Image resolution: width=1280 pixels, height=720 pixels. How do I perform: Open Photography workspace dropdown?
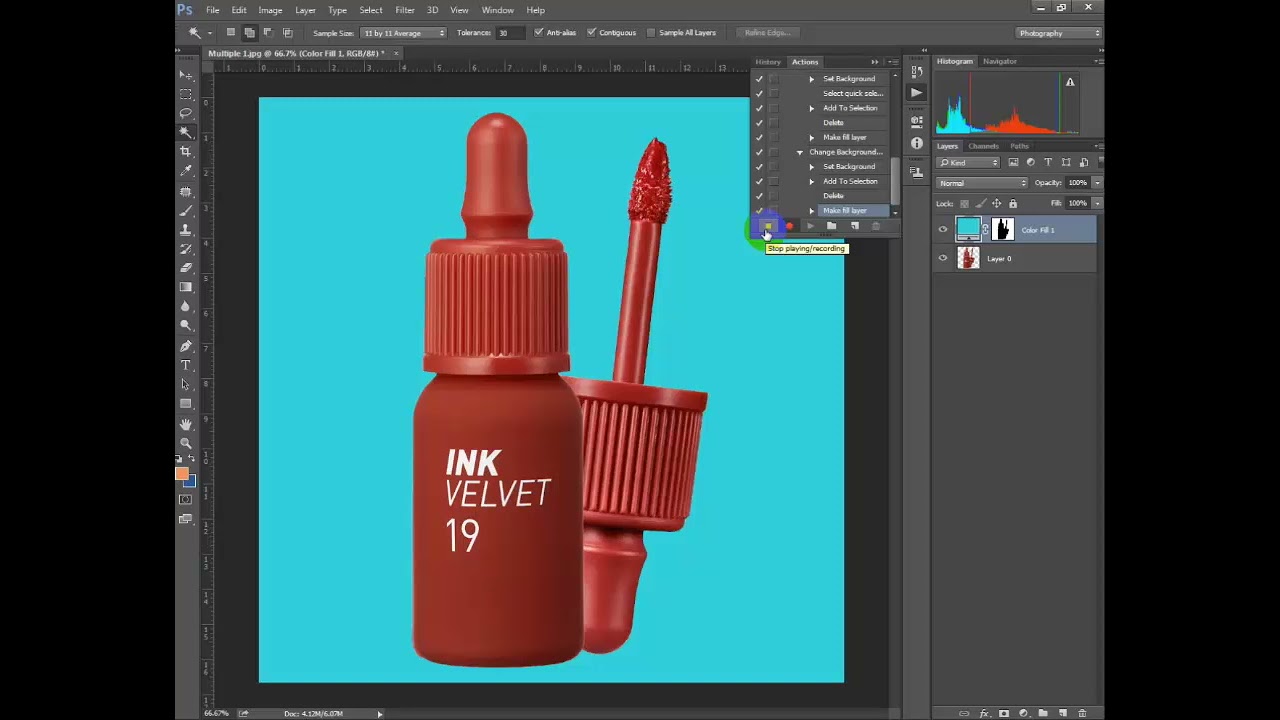[x=1059, y=33]
